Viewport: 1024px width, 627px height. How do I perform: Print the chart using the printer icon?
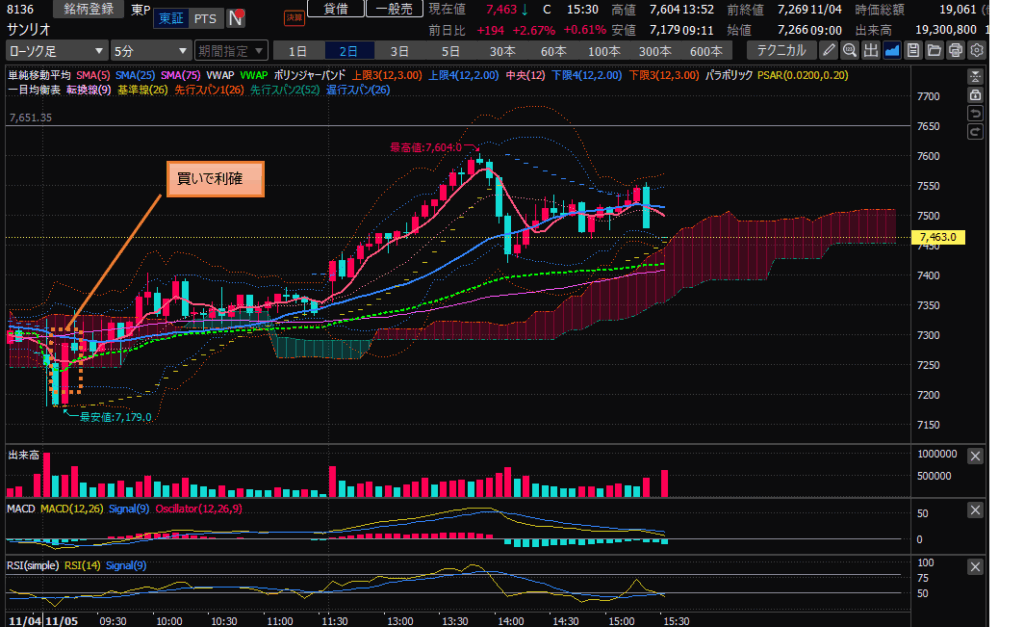click(x=955, y=50)
